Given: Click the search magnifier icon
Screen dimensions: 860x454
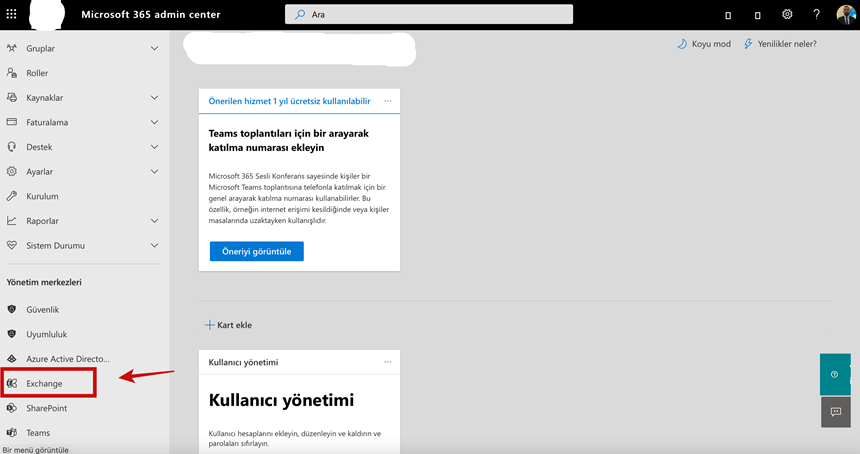Looking at the screenshot, I should pos(300,15).
